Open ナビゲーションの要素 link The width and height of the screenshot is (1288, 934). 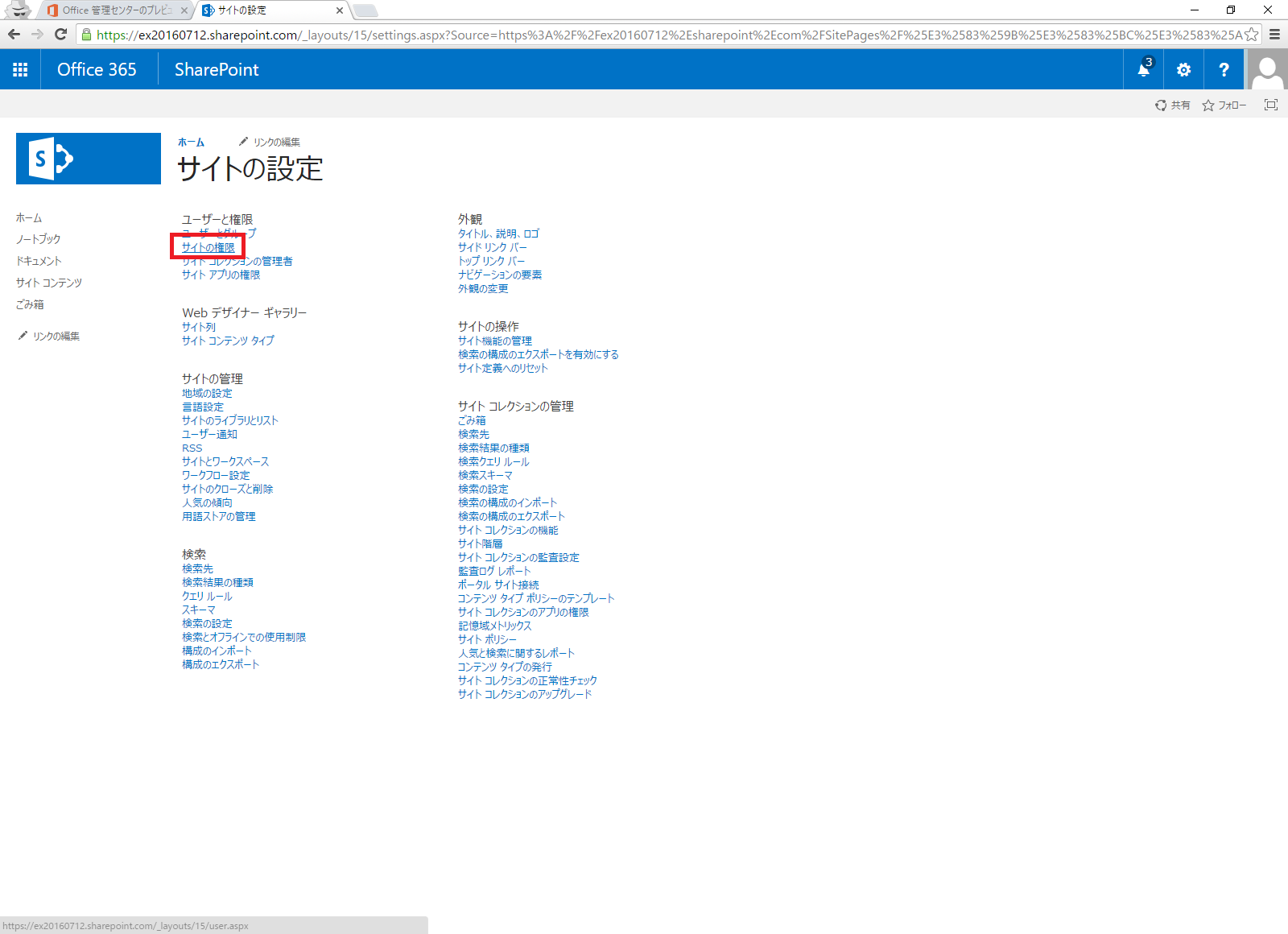click(500, 275)
